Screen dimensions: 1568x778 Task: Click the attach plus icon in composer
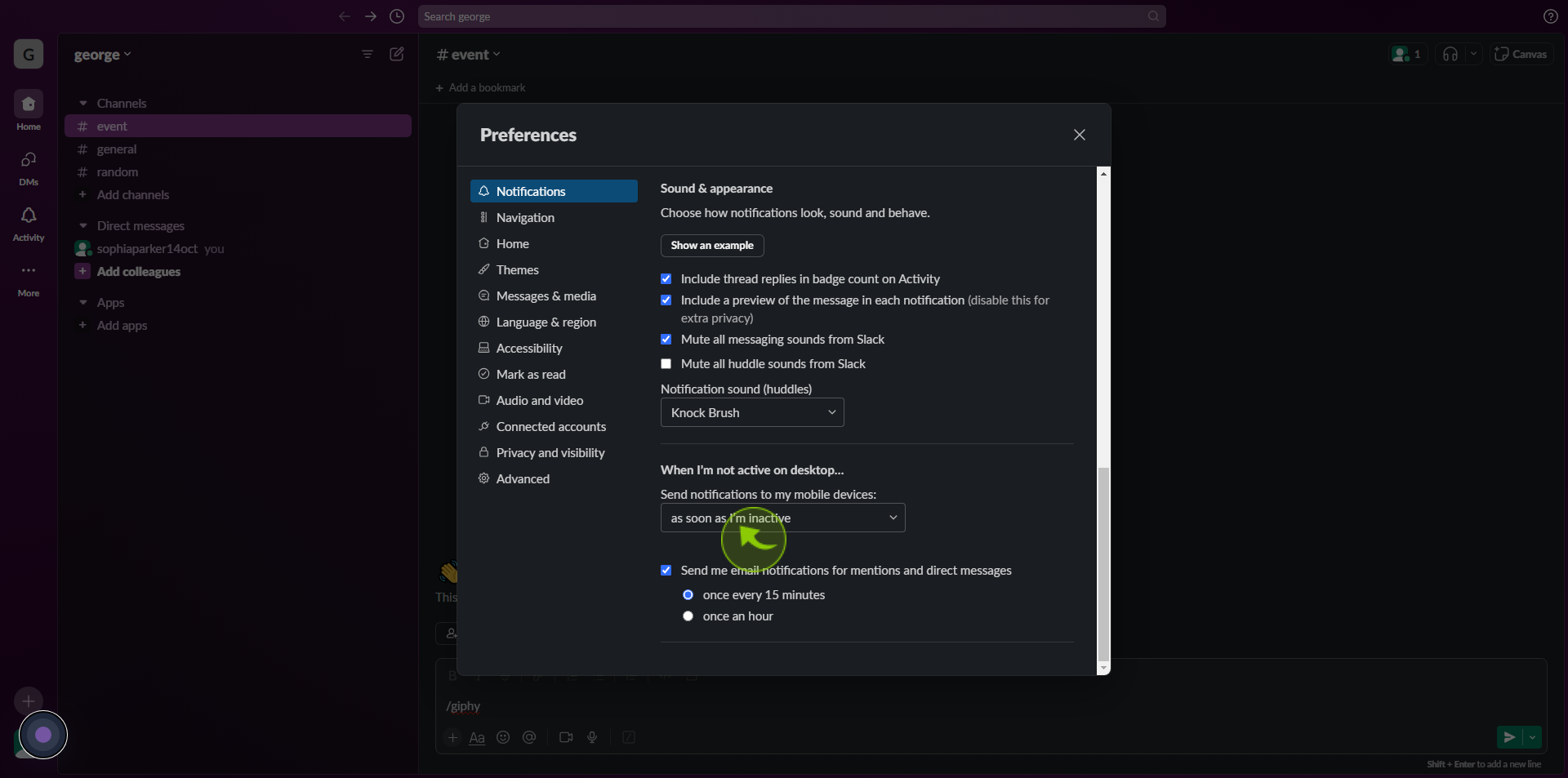click(452, 737)
